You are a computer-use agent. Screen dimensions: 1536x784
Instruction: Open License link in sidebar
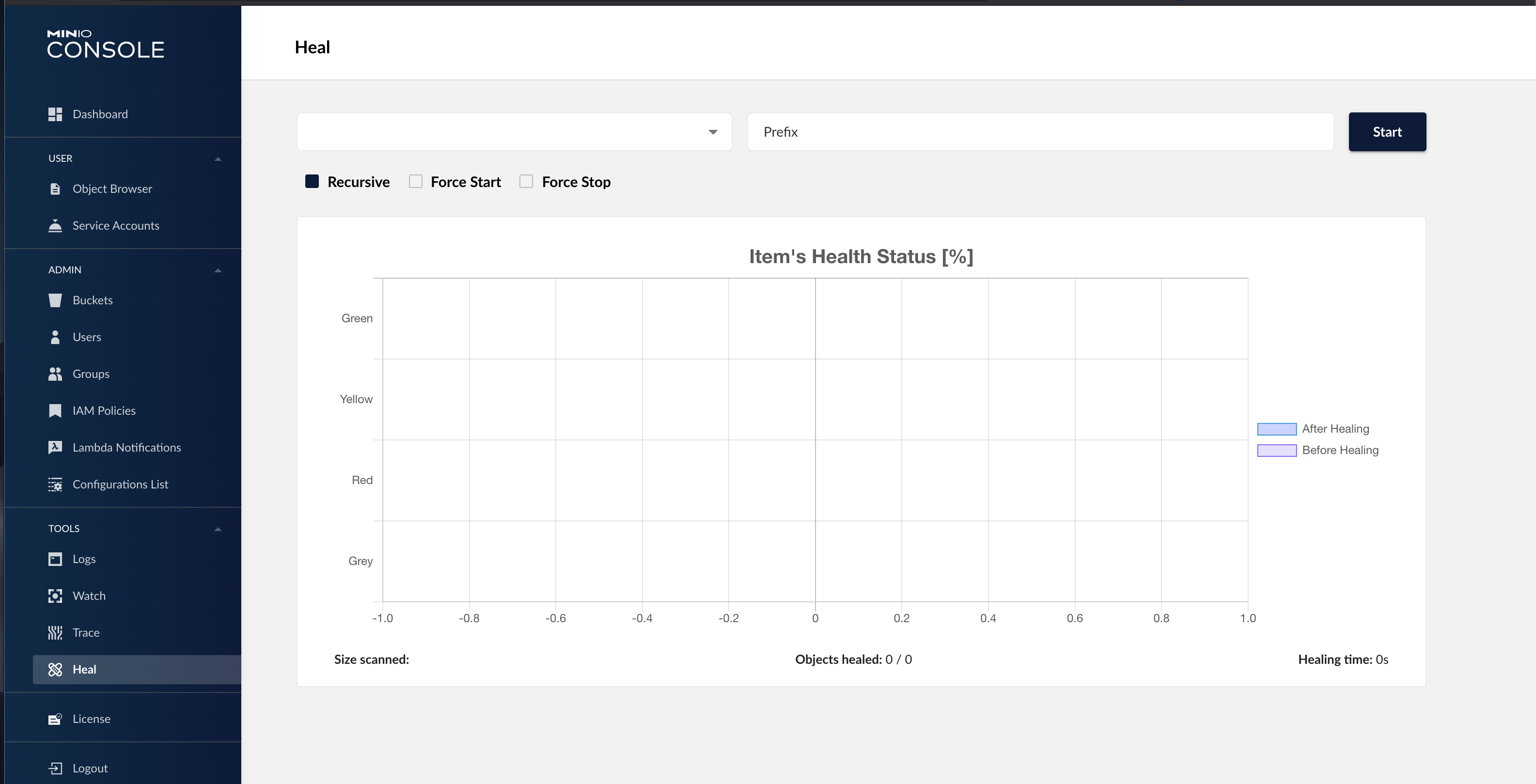pyautogui.click(x=91, y=719)
